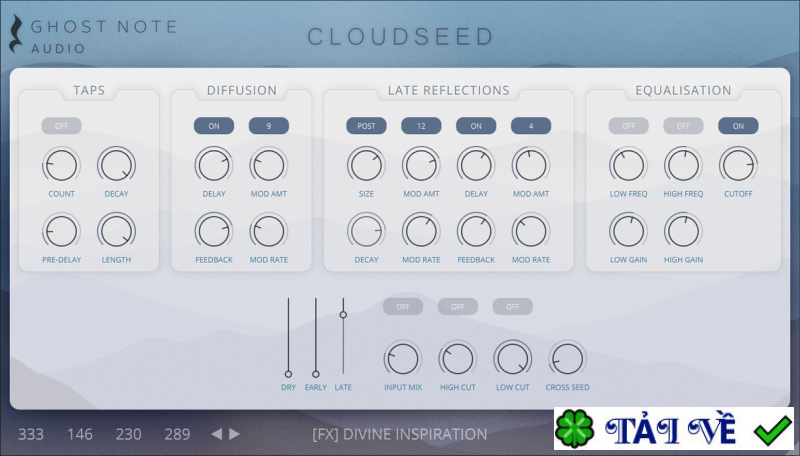Click the CLOUDSEED title text
The width and height of the screenshot is (800, 456).
[x=401, y=37]
